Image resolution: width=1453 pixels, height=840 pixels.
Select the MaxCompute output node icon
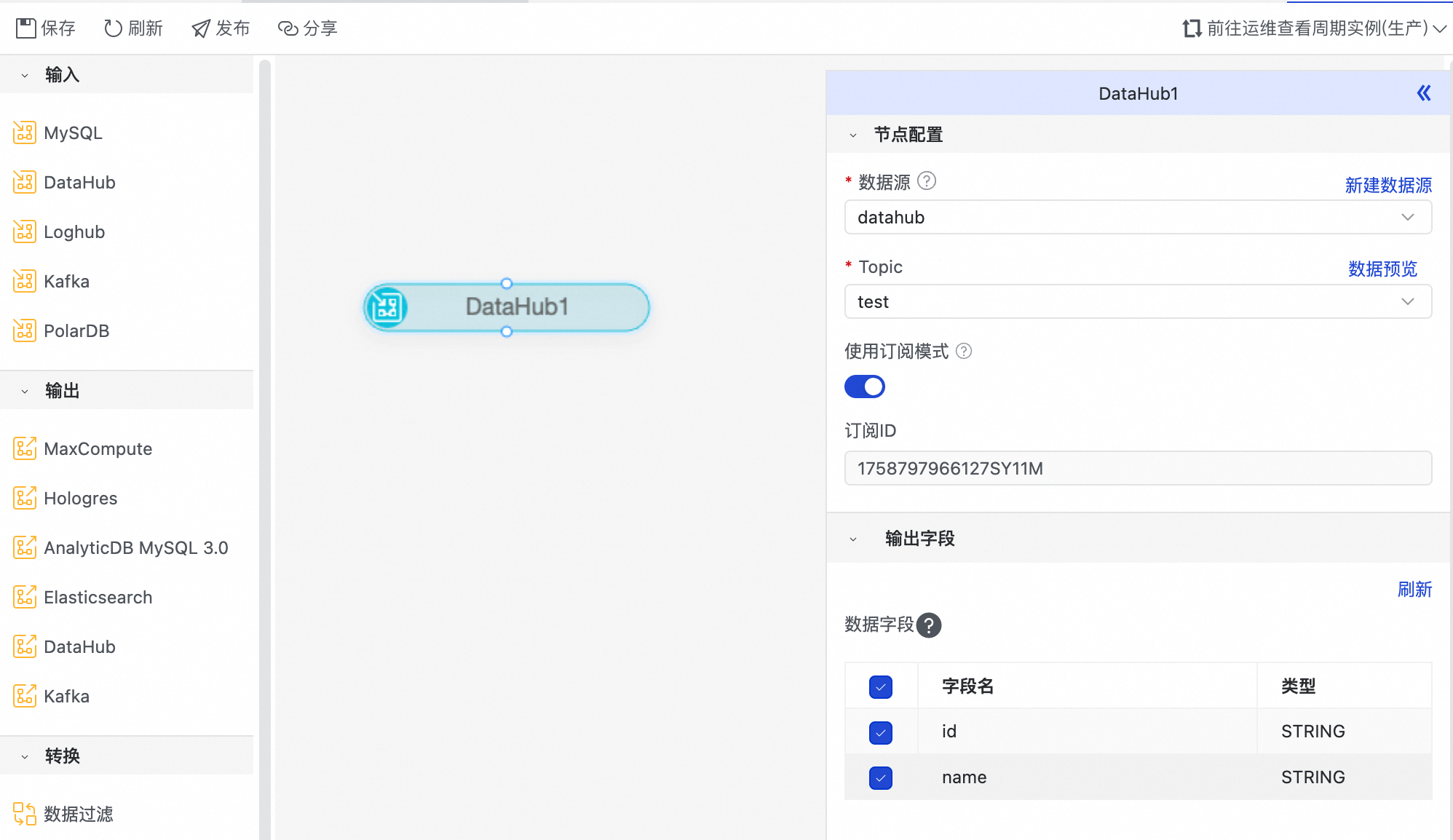(24, 449)
